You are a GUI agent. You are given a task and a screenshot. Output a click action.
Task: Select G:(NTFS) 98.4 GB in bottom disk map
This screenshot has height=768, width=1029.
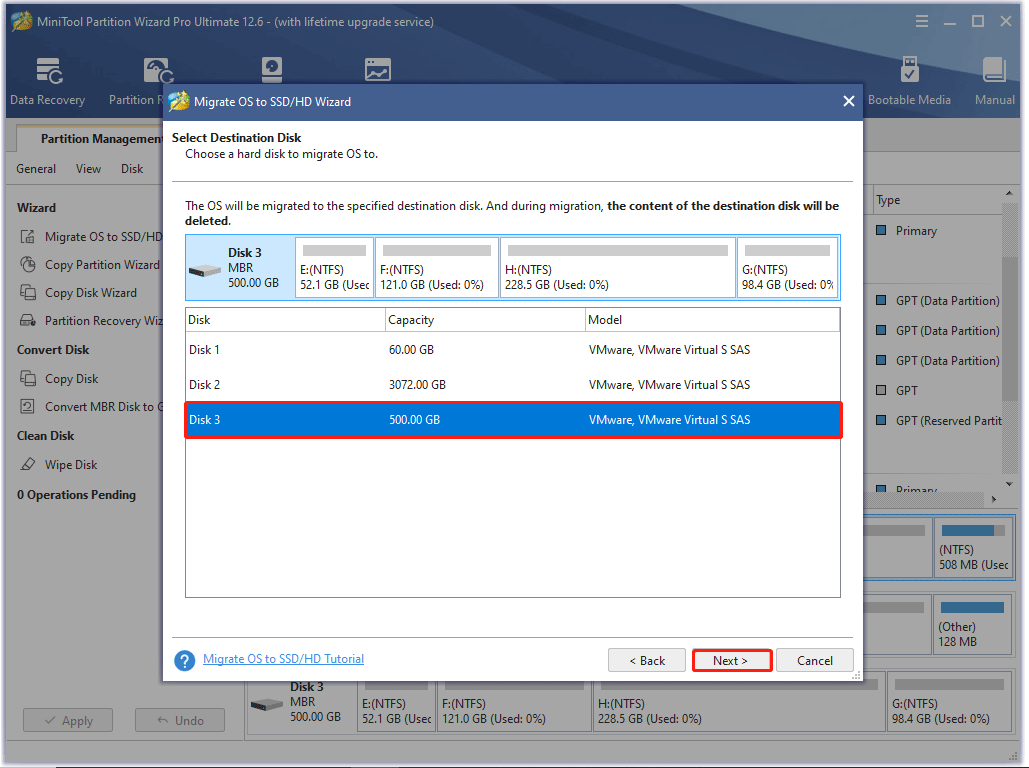948,702
